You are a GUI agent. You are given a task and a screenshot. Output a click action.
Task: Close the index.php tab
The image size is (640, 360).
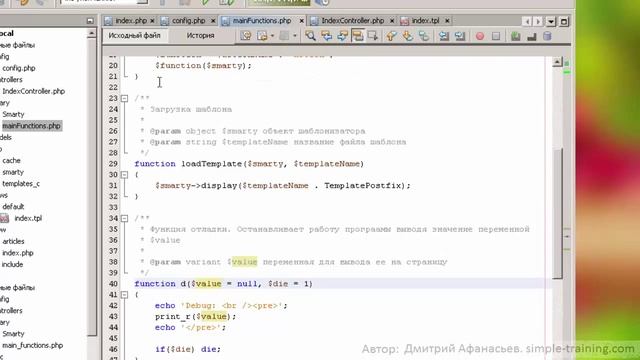point(152,20)
